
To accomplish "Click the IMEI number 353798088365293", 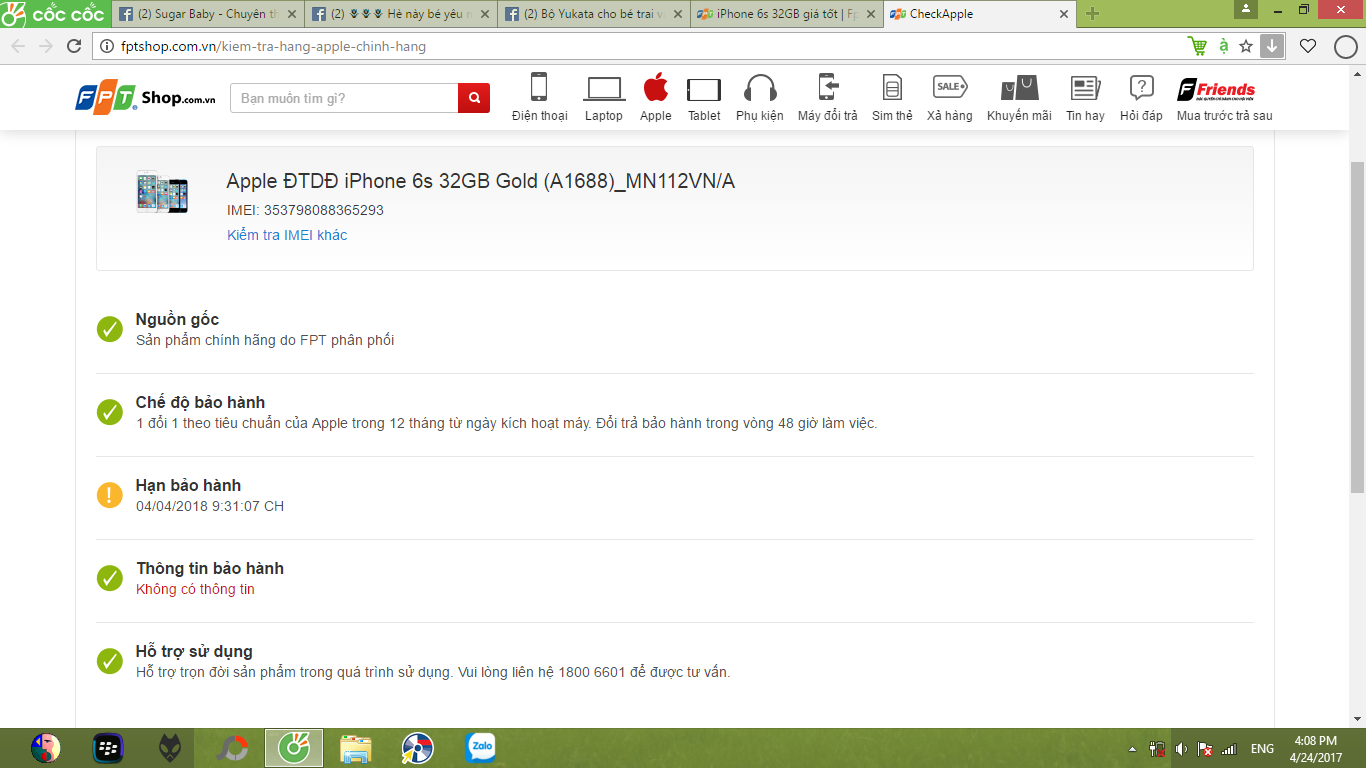I will (324, 210).
